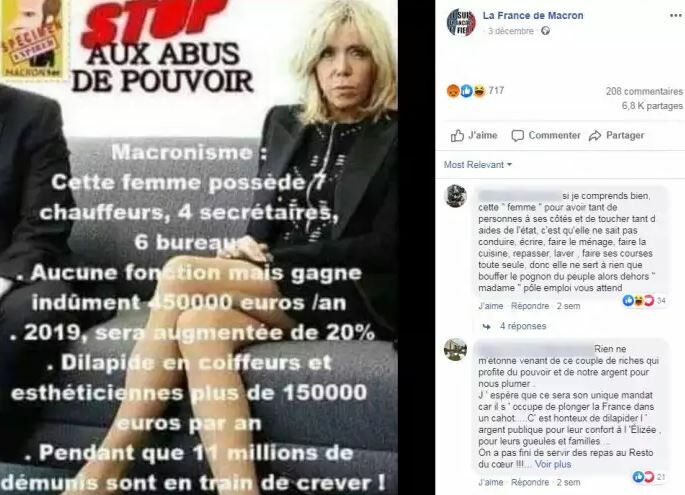
Task: View the 6,8 K partages count
Action: (652, 106)
